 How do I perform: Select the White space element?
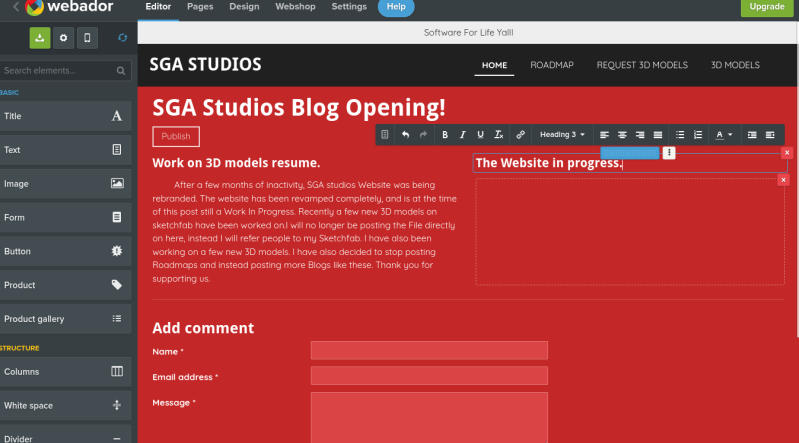(x=65, y=405)
